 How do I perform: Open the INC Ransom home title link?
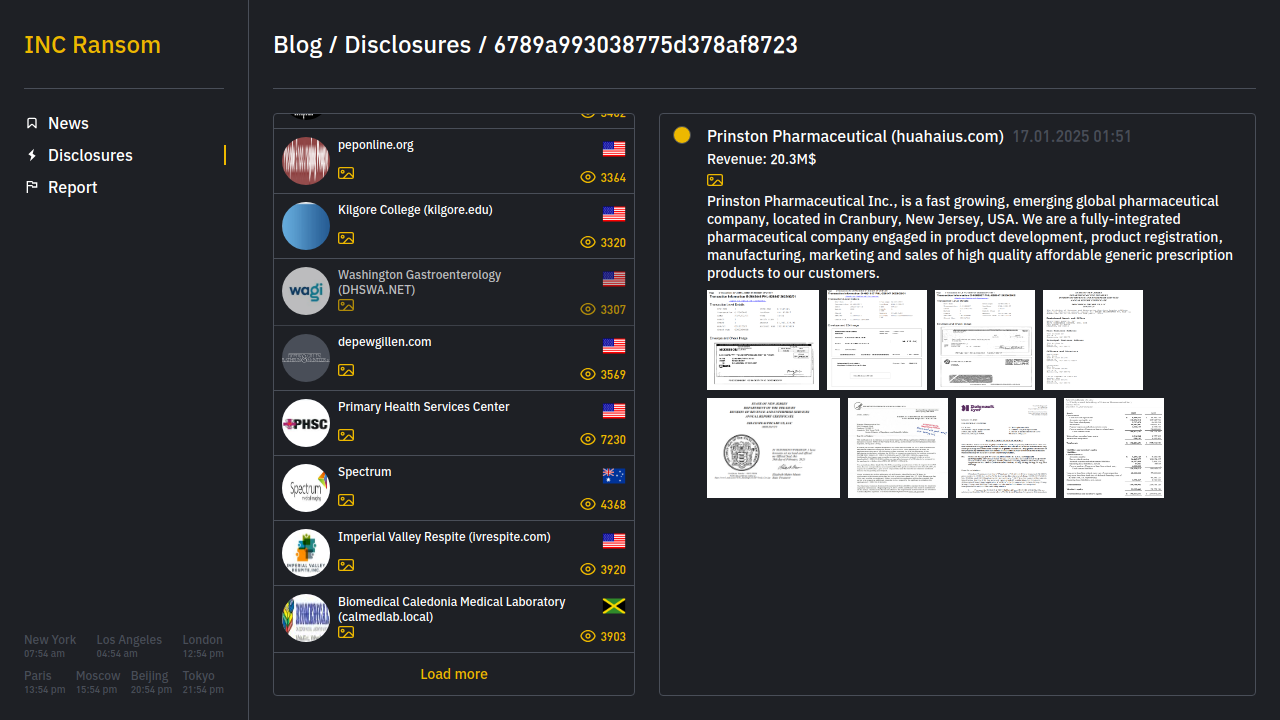click(92, 45)
